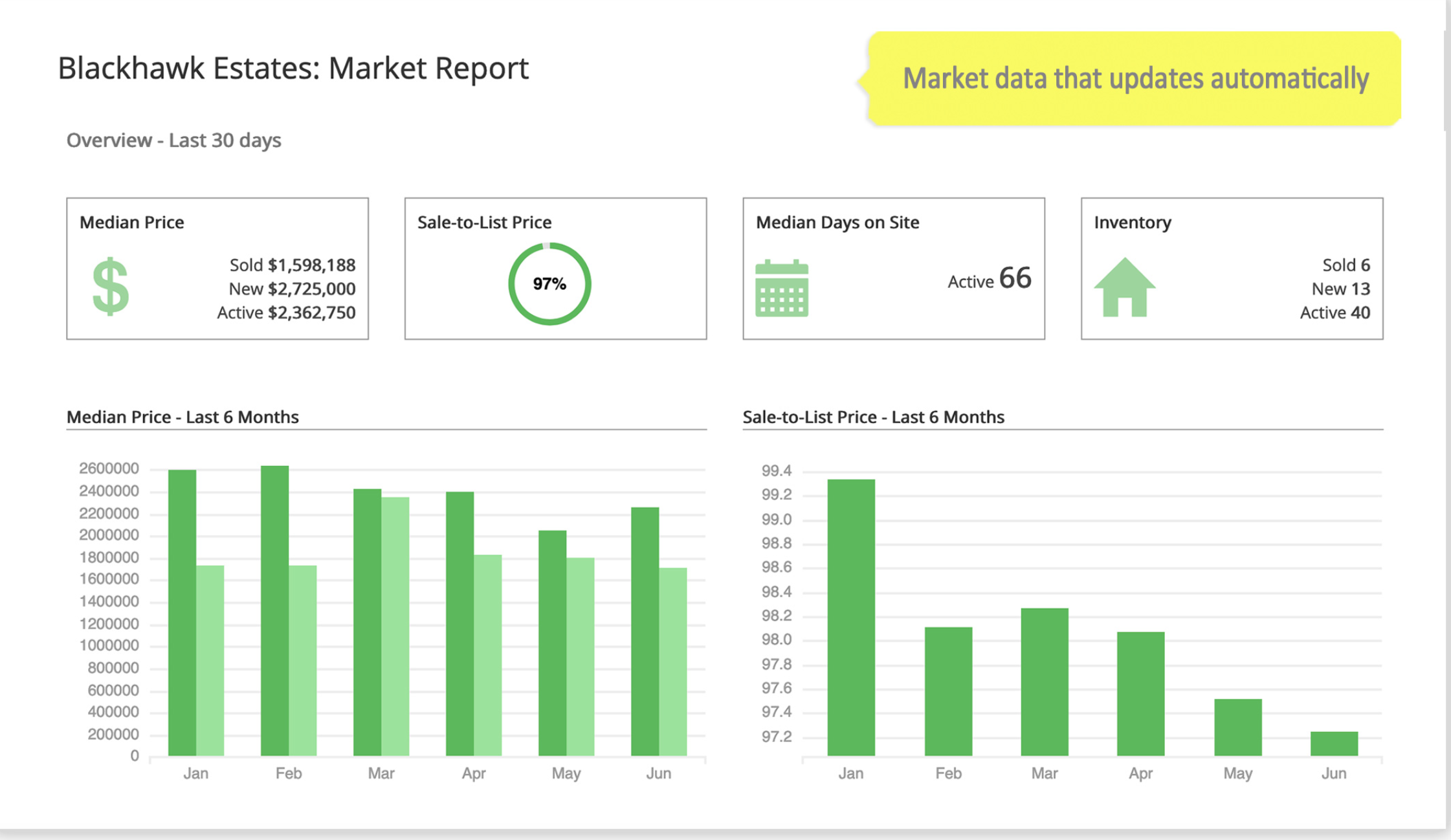Click the Active 40 inventory count
The height and width of the screenshot is (840, 1451).
[x=1335, y=313]
